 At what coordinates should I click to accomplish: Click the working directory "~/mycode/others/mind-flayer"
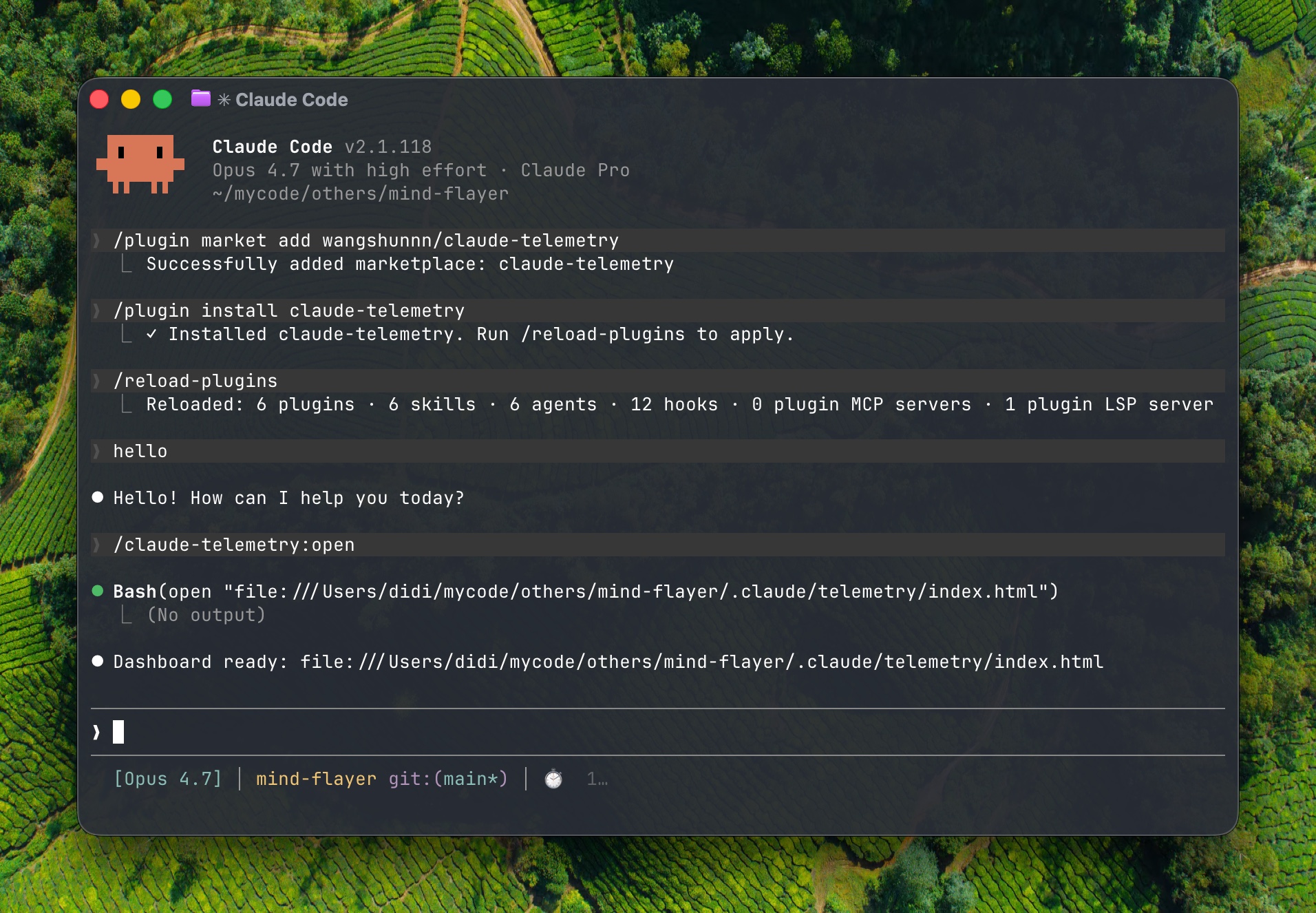click(361, 193)
